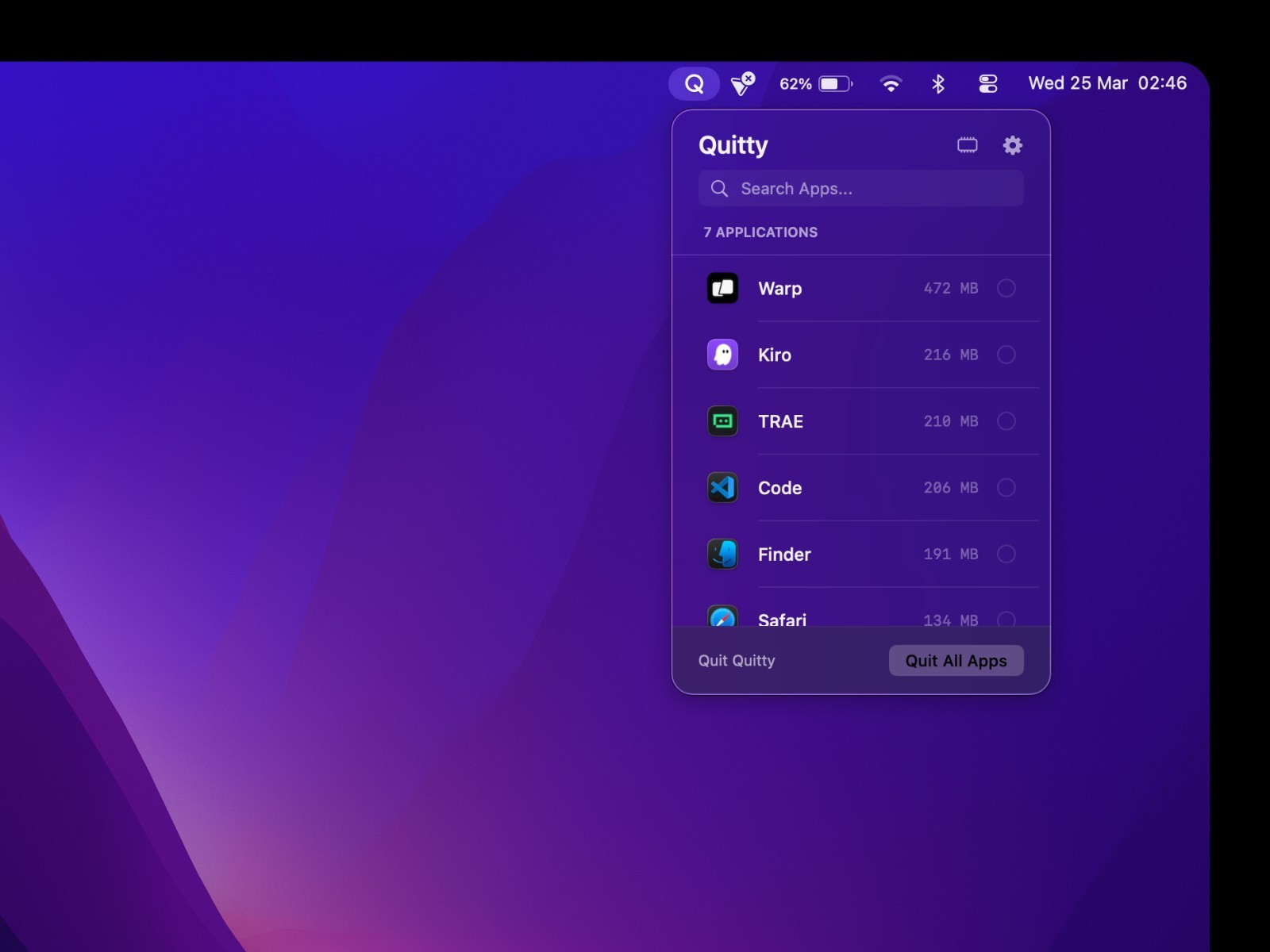Viewport: 1270px width, 952px height.
Task: Click the TRAE app icon
Action: (x=722, y=421)
